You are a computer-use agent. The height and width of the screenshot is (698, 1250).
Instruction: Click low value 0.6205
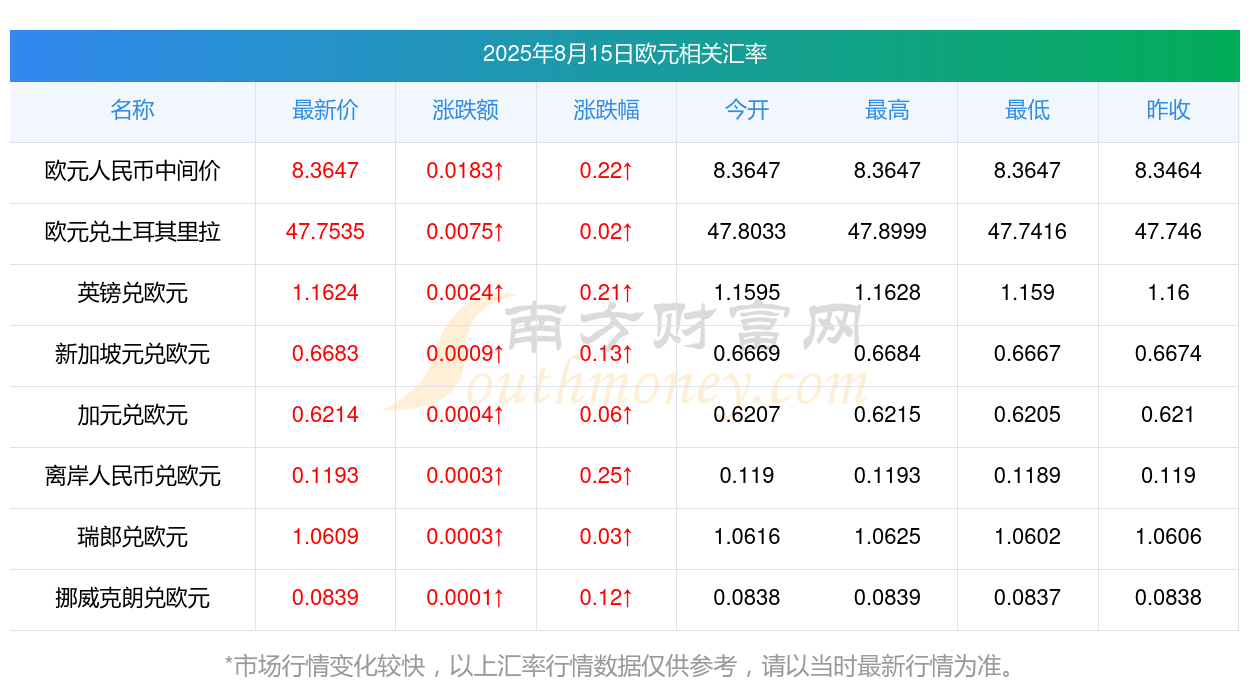1027,415
